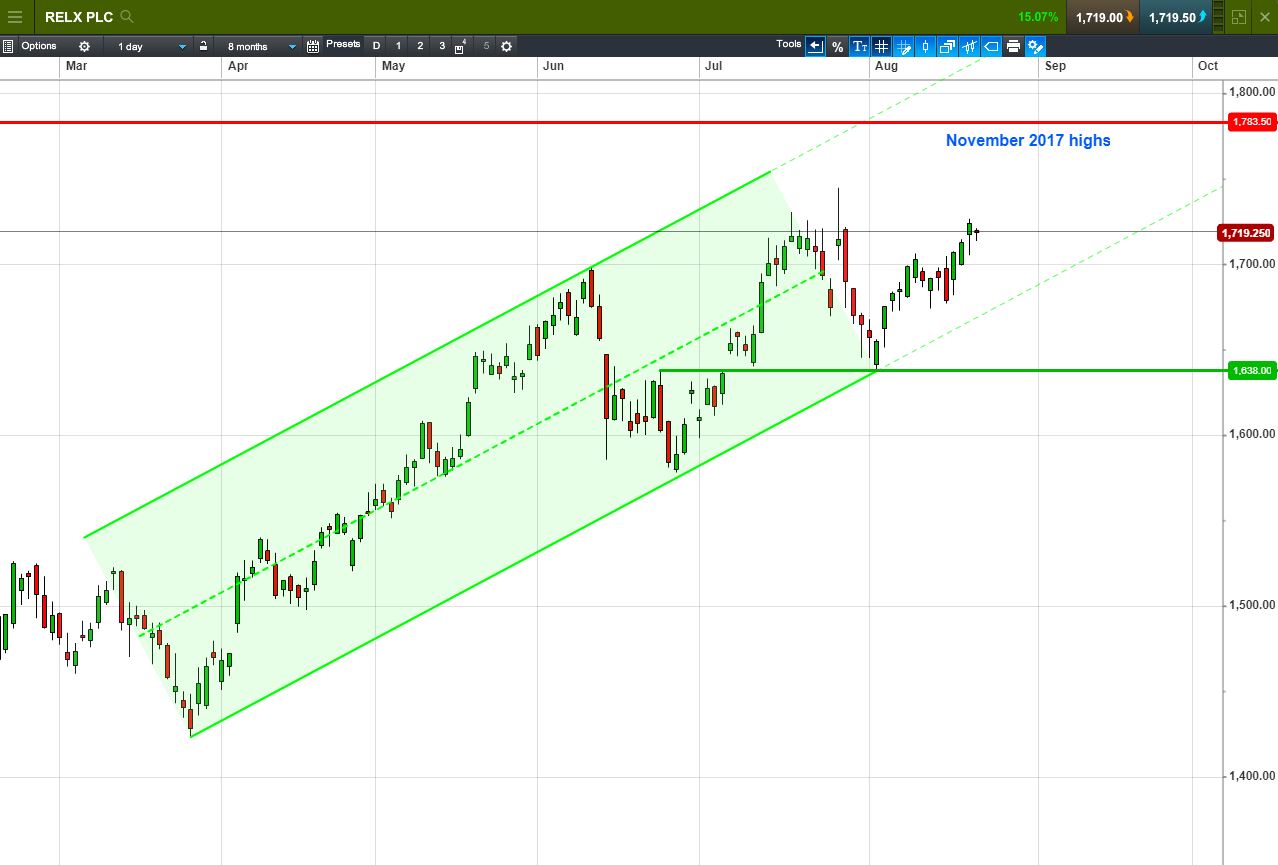This screenshot has width=1278, height=865.
Task: Open drawing settings gear-pencil icon
Action: click(x=1035, y=46)
